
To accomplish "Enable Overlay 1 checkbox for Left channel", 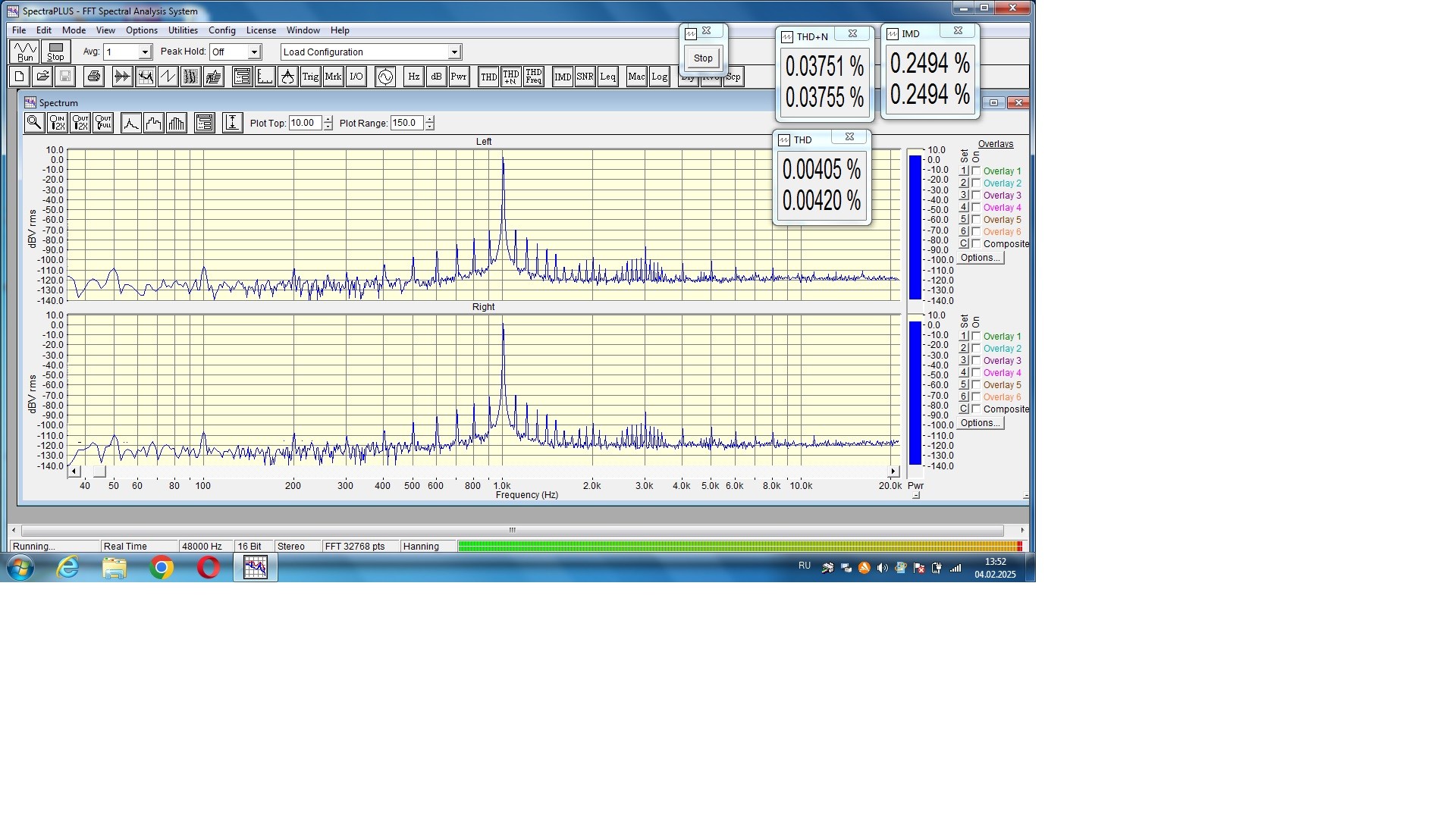I will coord(976,171).
